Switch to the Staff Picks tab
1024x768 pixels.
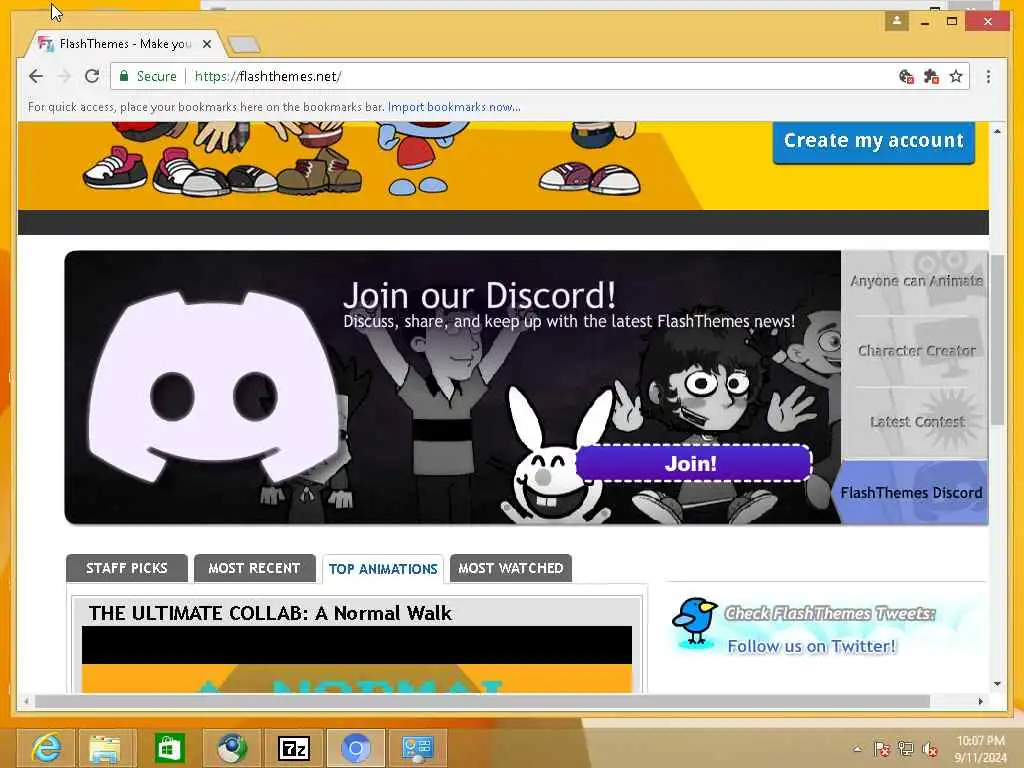click(x=127, y=568)
